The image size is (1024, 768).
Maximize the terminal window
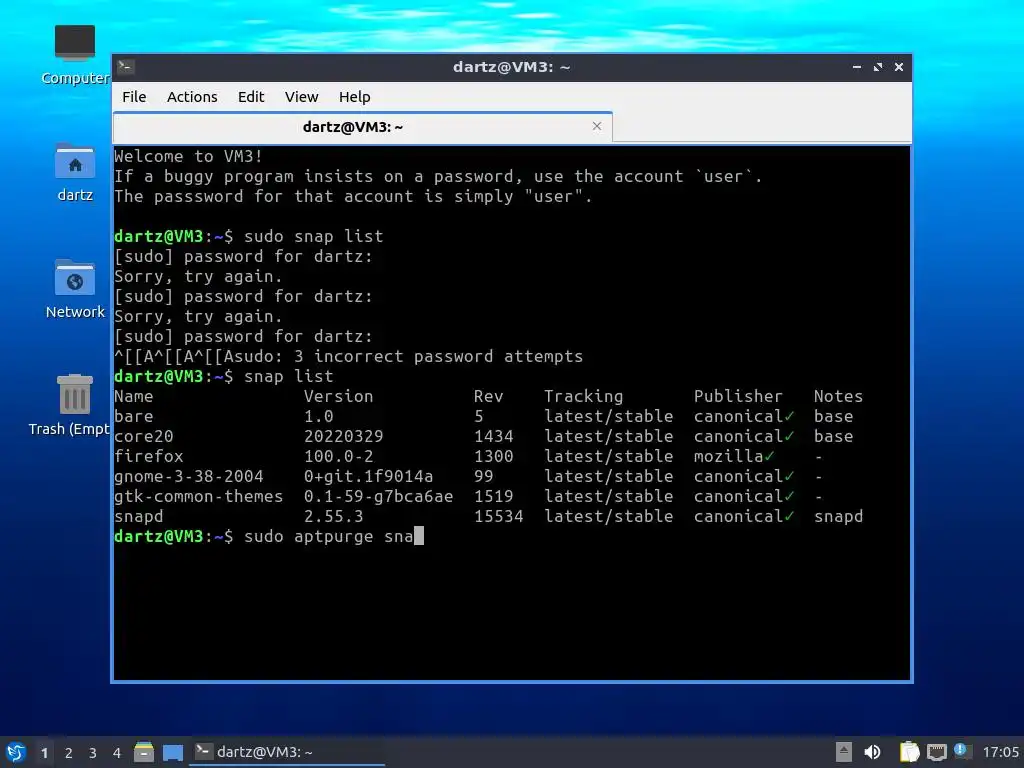(x=878, y=67)
